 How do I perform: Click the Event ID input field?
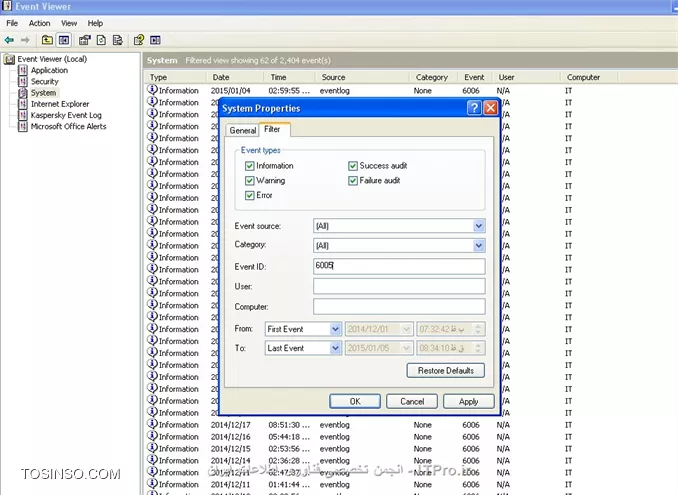click(x=399, y=266)
